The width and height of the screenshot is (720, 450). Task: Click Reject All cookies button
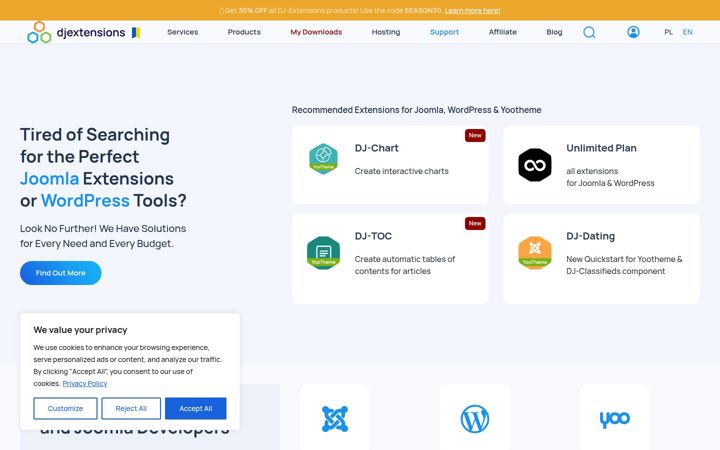(x=131, y=408)
